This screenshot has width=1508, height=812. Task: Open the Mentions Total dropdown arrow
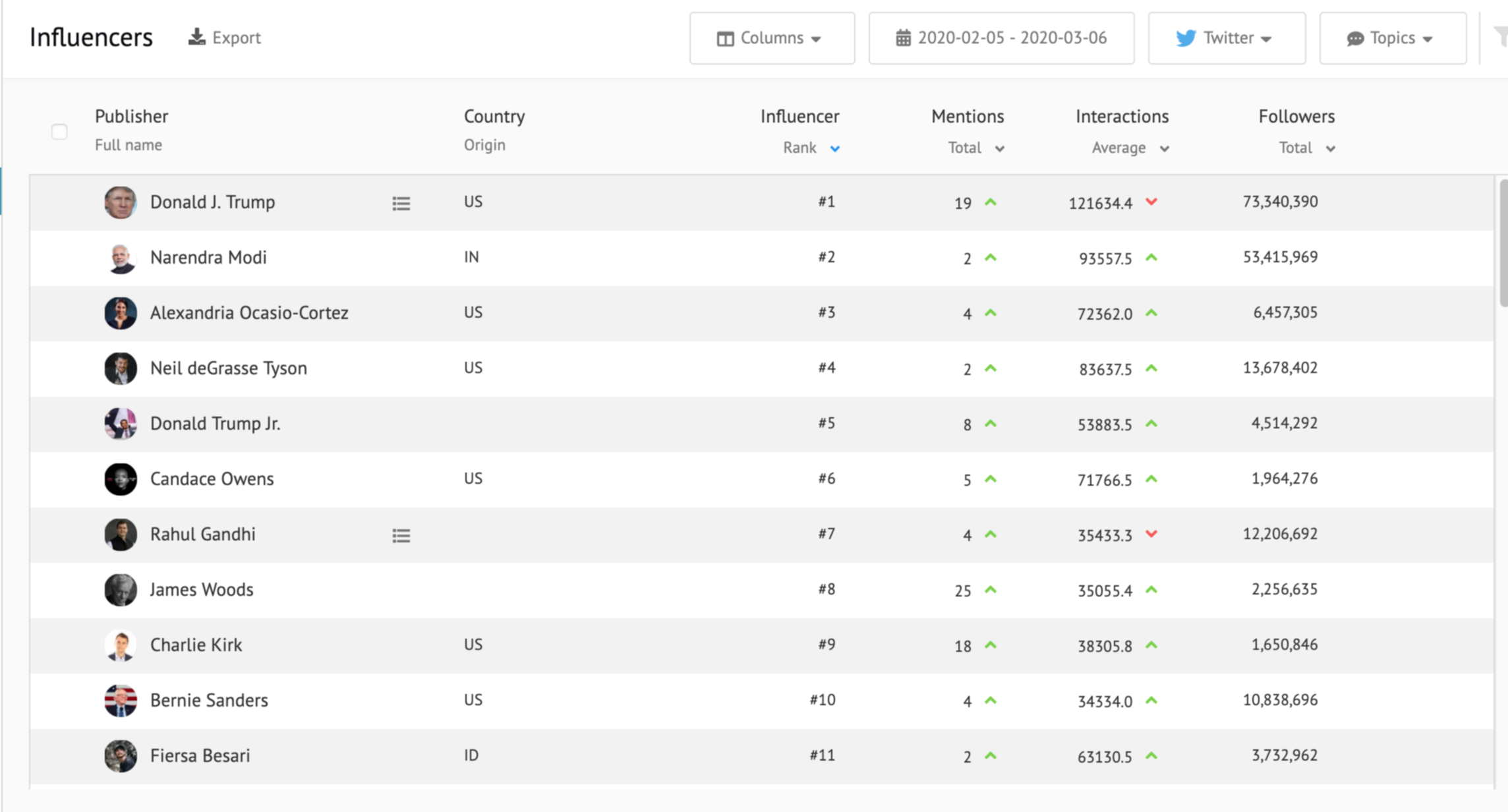point(1000,149)
